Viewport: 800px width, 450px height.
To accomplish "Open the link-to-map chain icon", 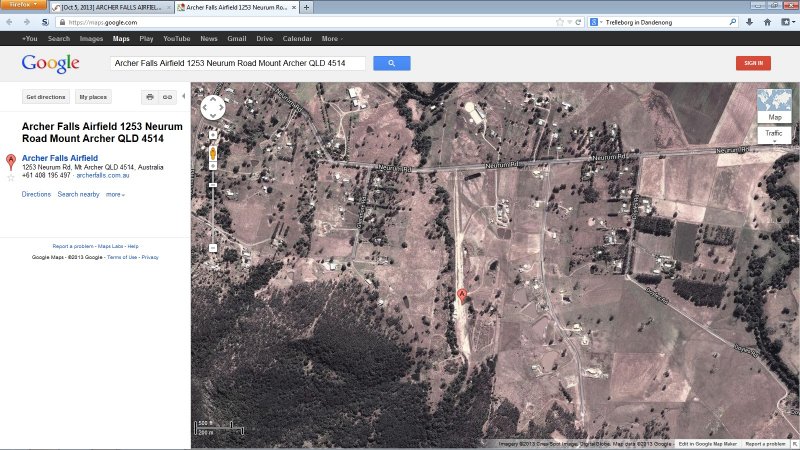I will pos(167,97).
